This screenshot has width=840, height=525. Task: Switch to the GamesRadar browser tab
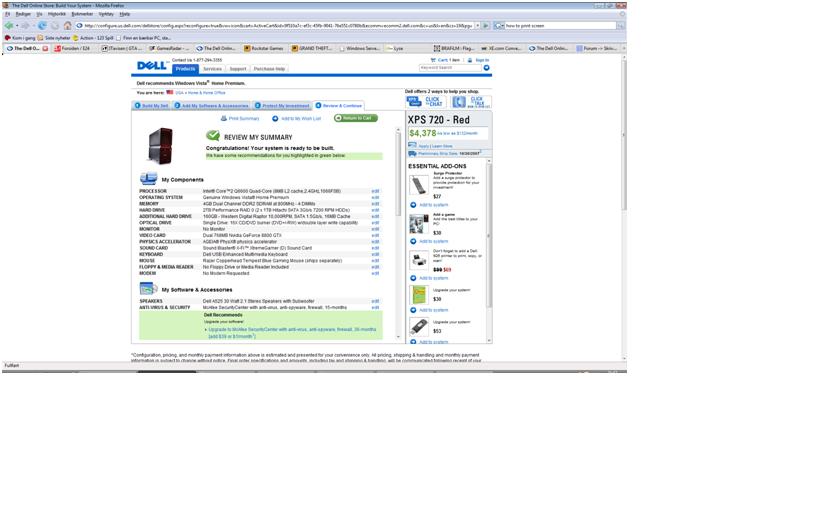click(x=168, y=48)
